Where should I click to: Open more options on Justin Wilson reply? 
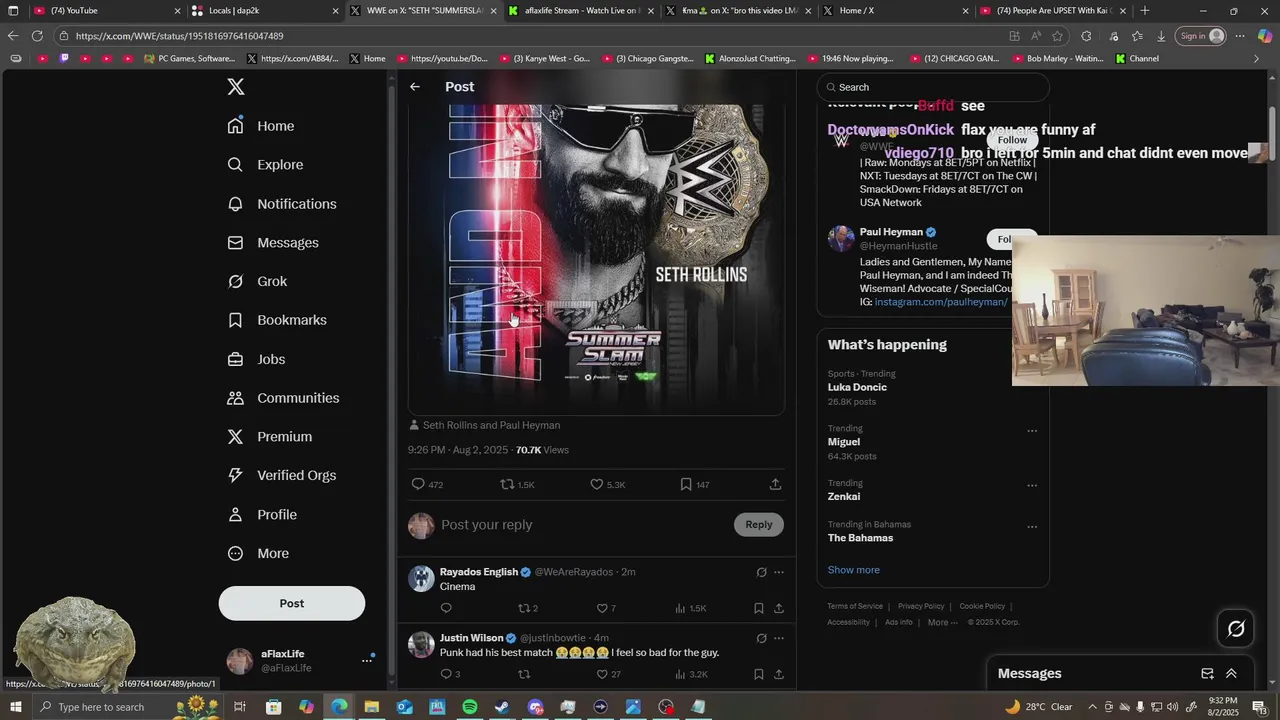click(779, 638)
